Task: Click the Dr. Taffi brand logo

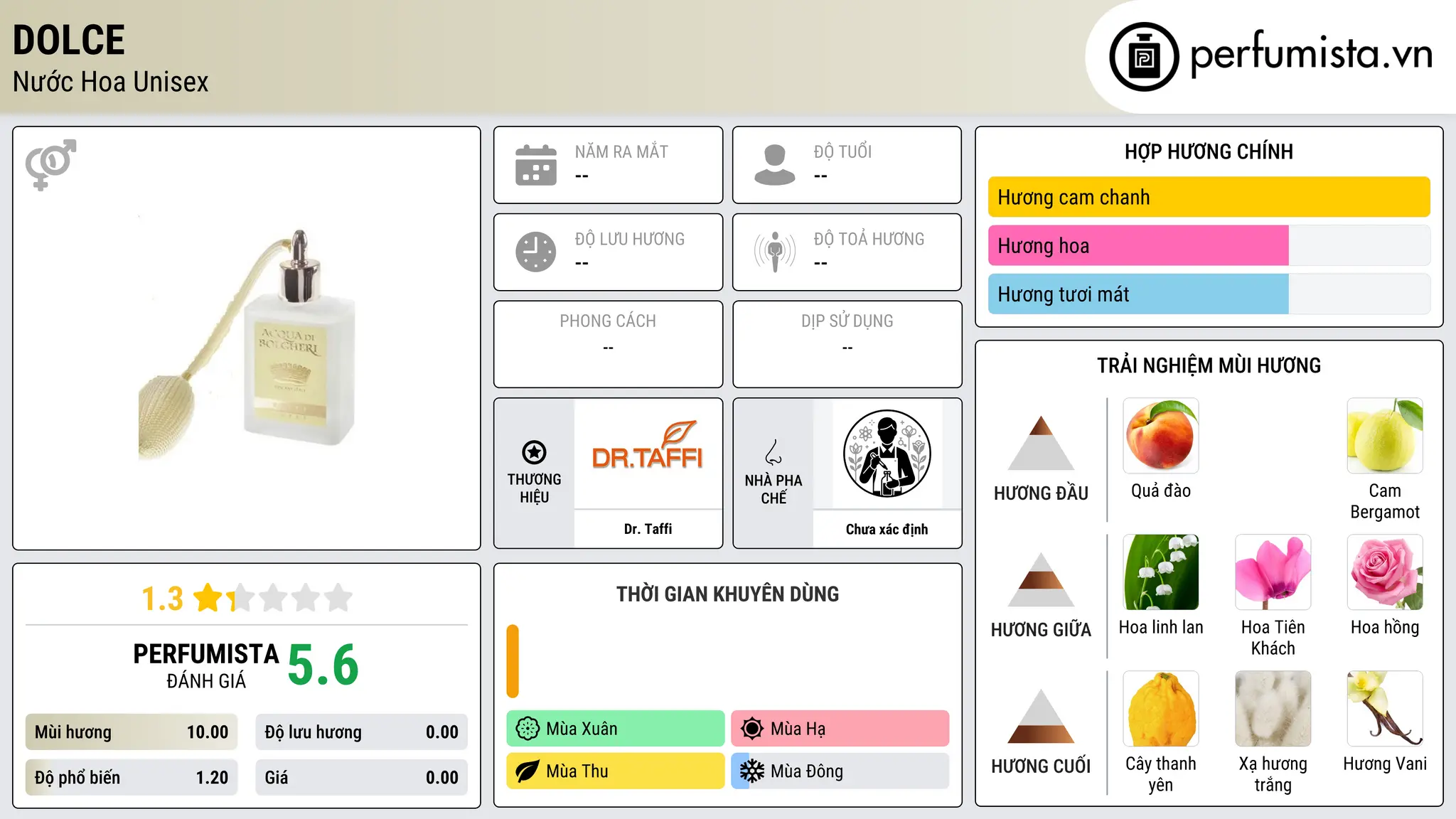Action: coord(648,446)
